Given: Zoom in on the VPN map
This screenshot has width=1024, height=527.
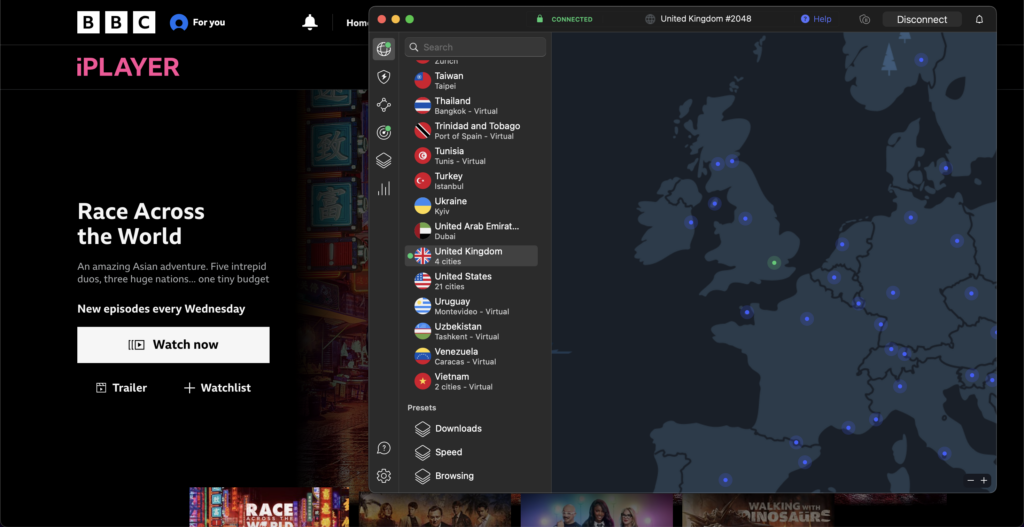Looking at the screenshot, I should click(x=984, y=481).
